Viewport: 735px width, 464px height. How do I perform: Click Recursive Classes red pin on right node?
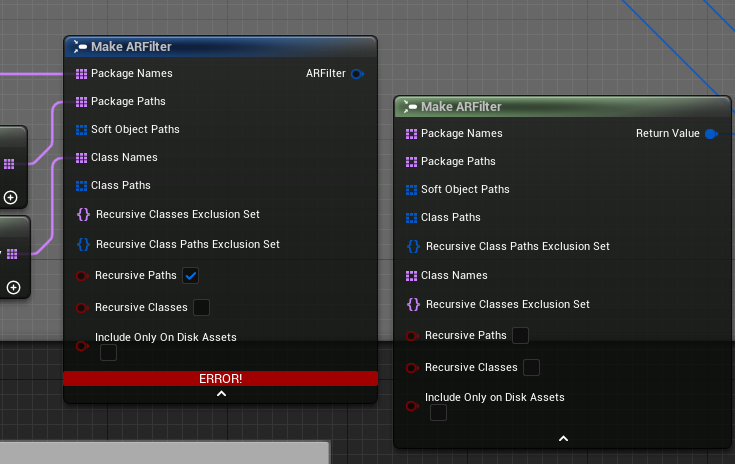click(412, 368)
